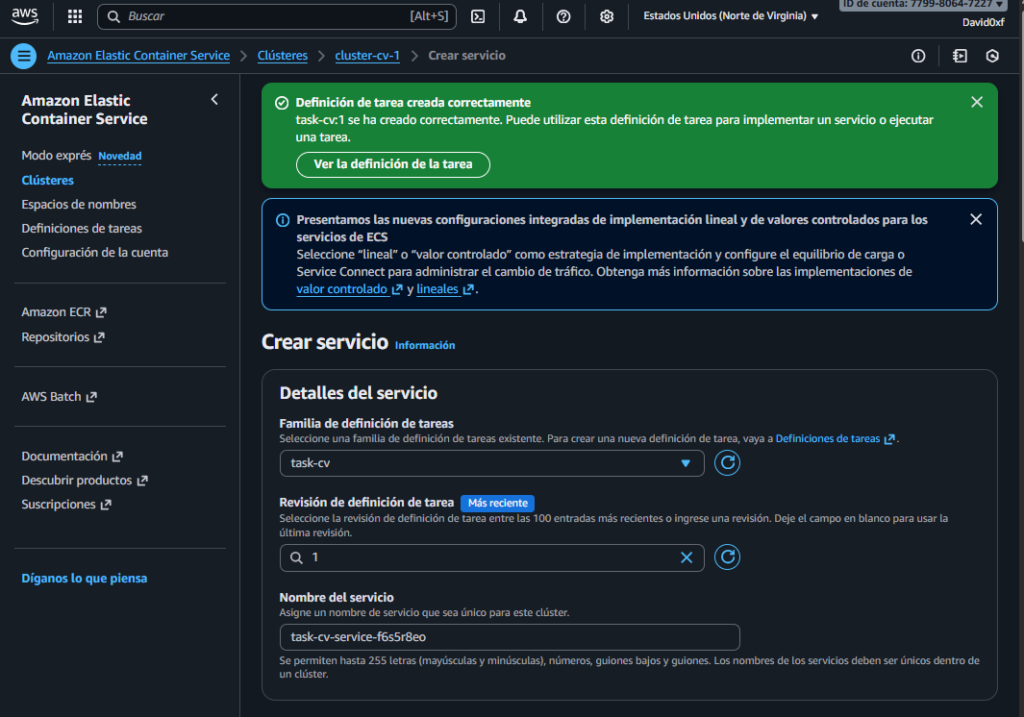Click Ver la definición de la tarea
Viewport: 1024px width, 717px height.
click(x=393, y=164)
